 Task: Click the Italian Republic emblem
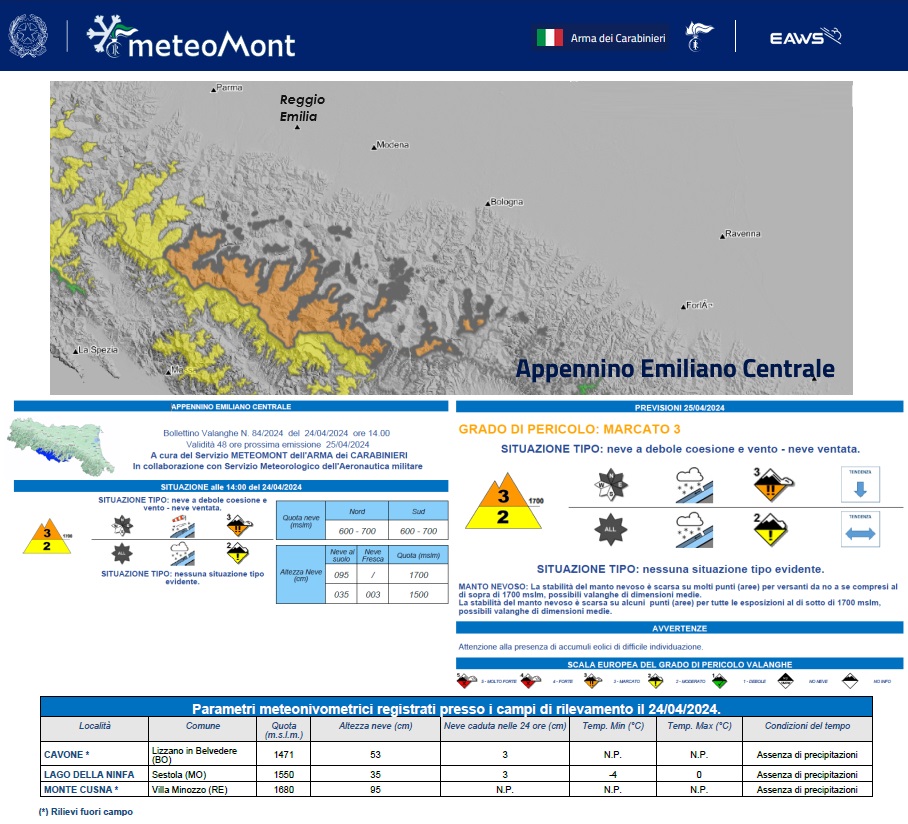point(29,37)
